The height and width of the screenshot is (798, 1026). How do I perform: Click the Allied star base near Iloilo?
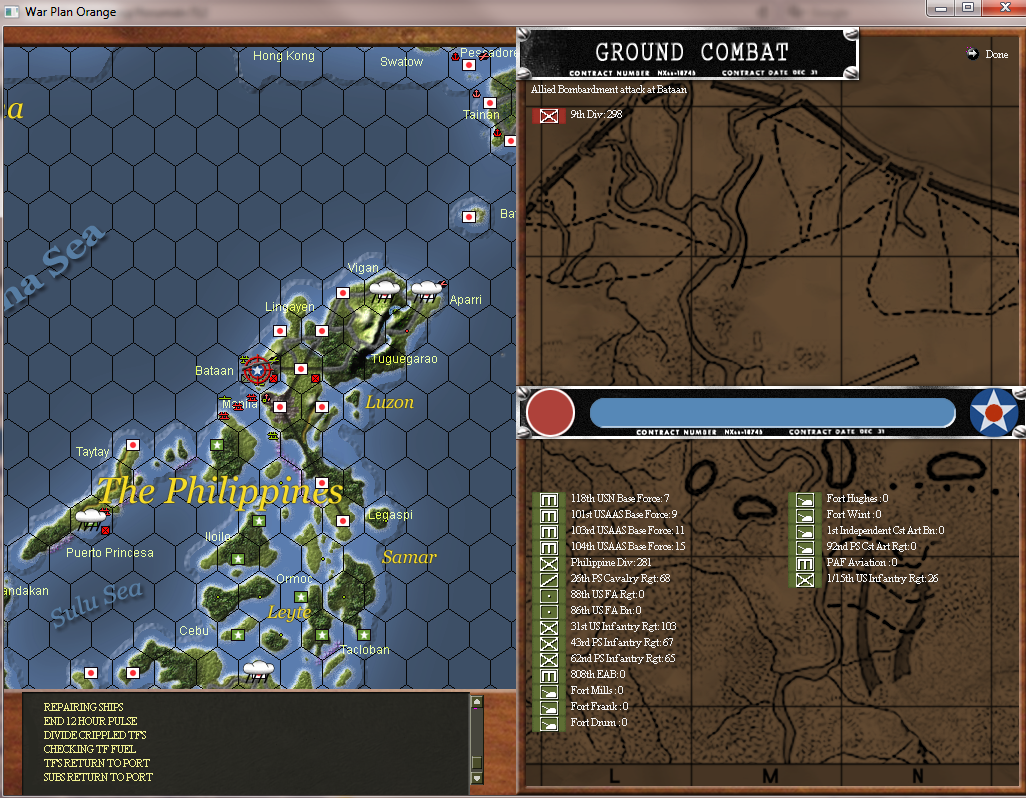point(238,559)
